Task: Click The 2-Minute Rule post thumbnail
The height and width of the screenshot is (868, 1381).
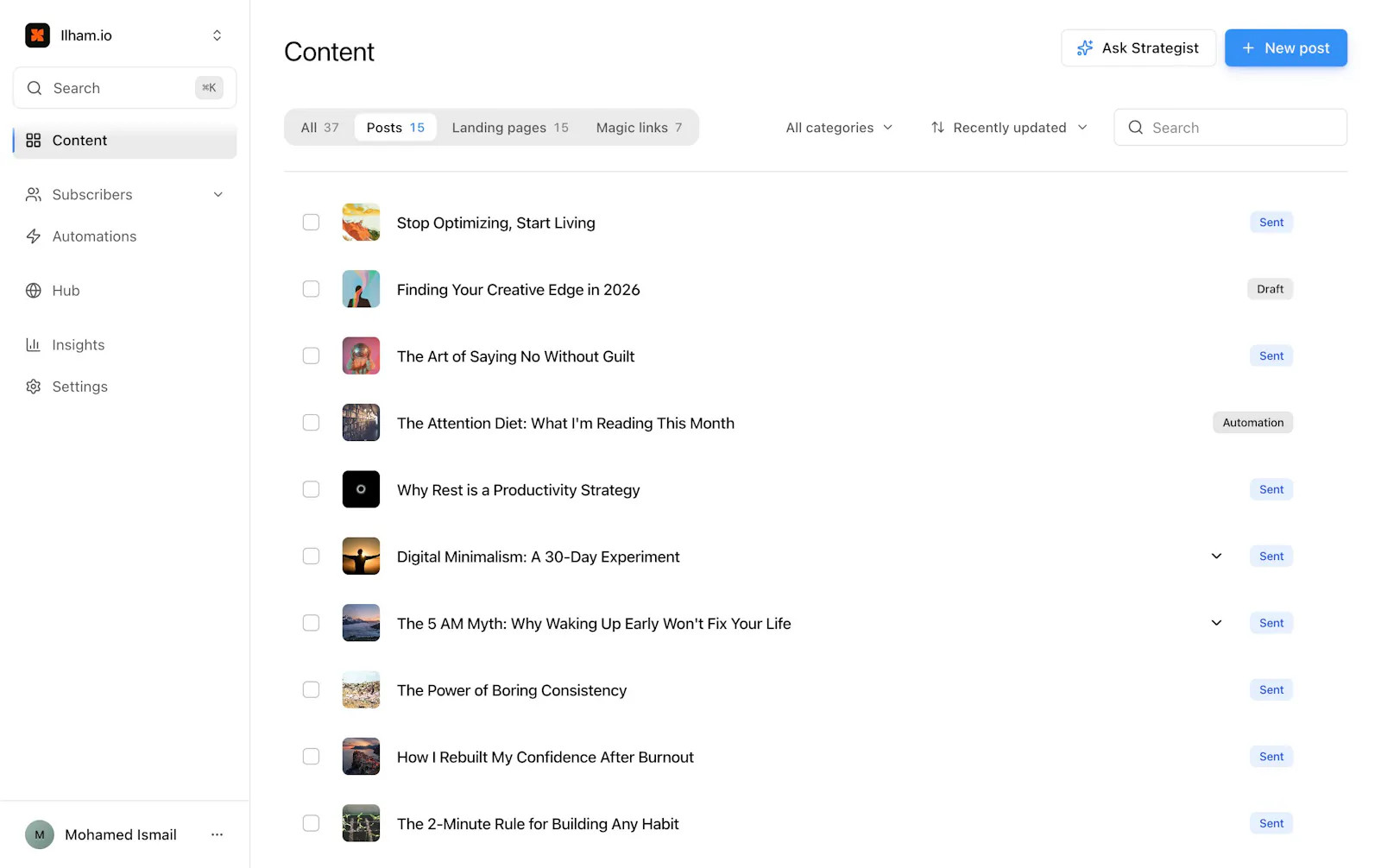Action: [x=361, y=823]
